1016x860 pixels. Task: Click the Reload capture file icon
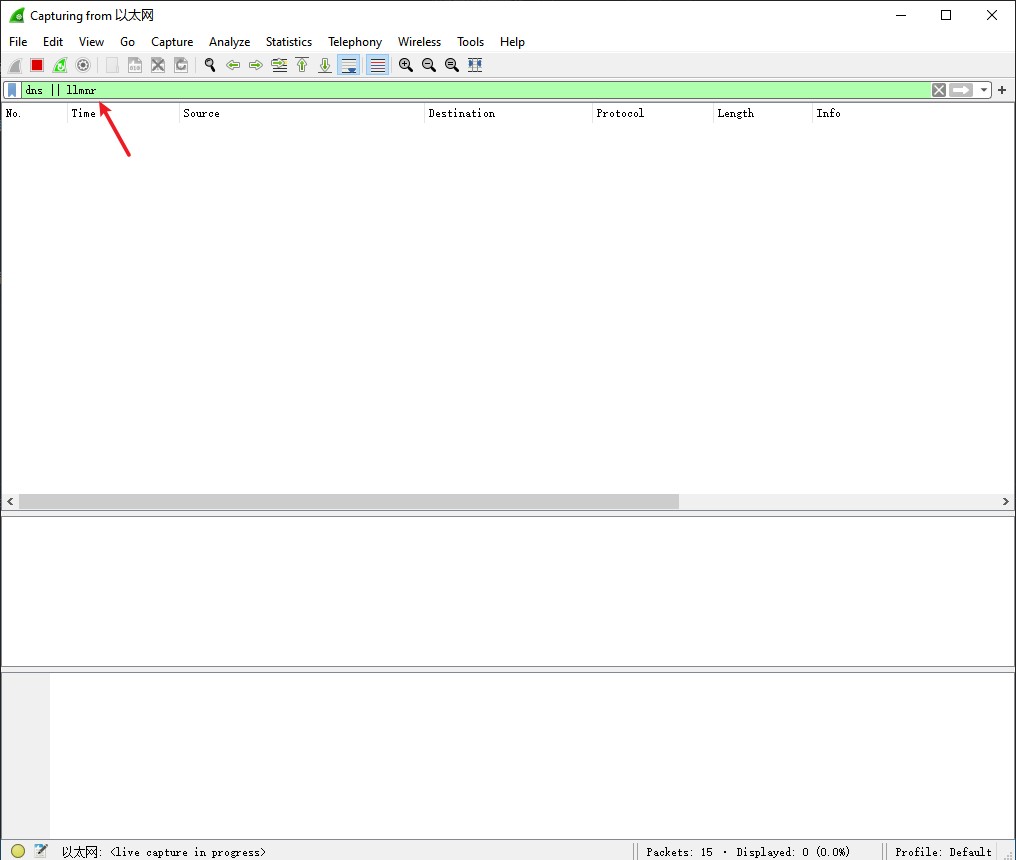point(181,65)
